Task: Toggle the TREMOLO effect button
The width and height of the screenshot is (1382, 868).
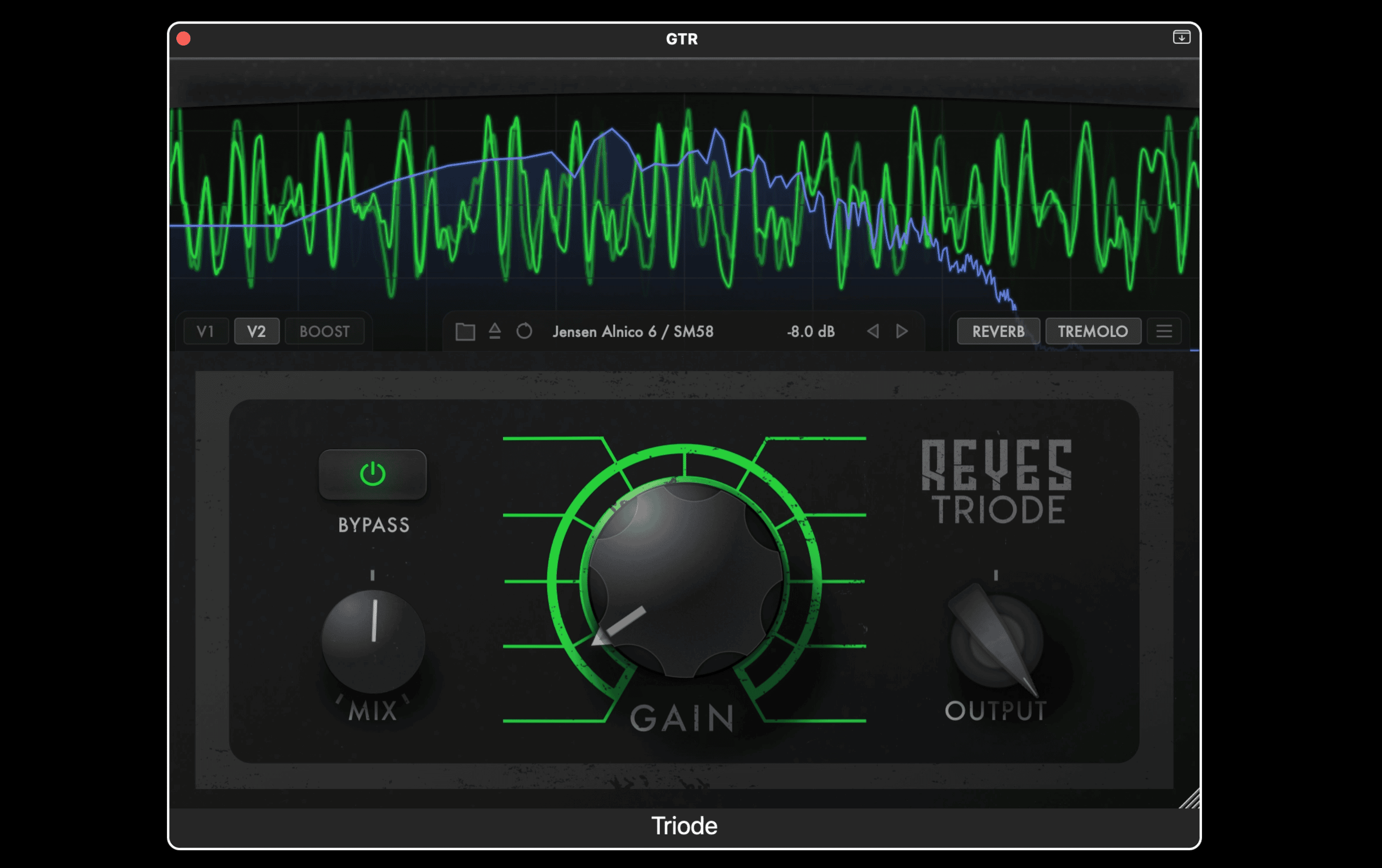Action: click(1093, 331)
